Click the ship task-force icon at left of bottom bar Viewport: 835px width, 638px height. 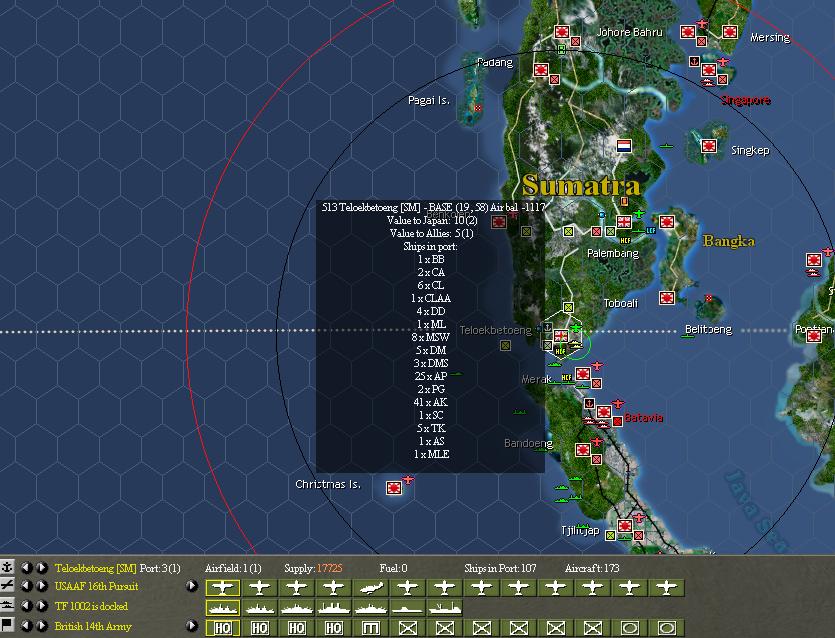[6, 606]
